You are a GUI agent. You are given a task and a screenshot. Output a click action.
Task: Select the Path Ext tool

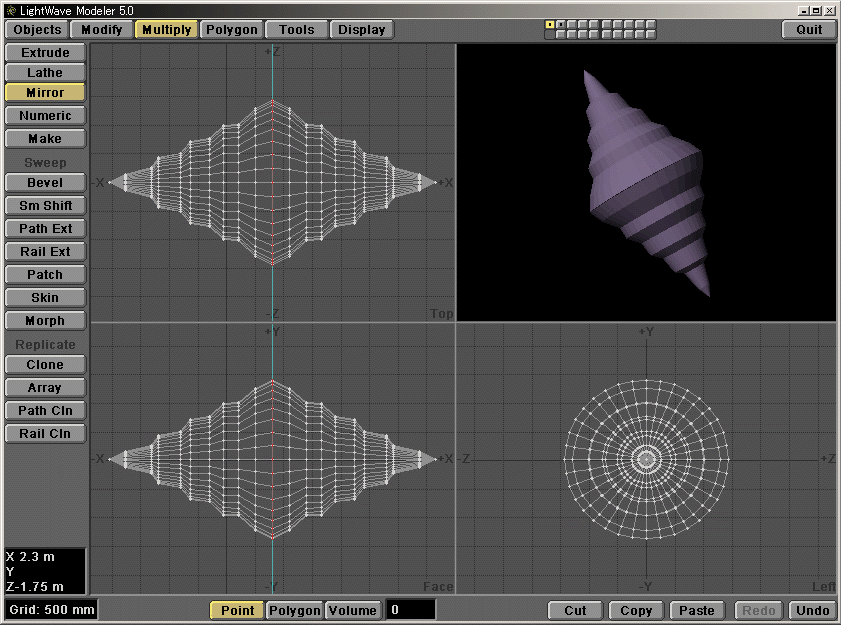(x=44, y=228)
